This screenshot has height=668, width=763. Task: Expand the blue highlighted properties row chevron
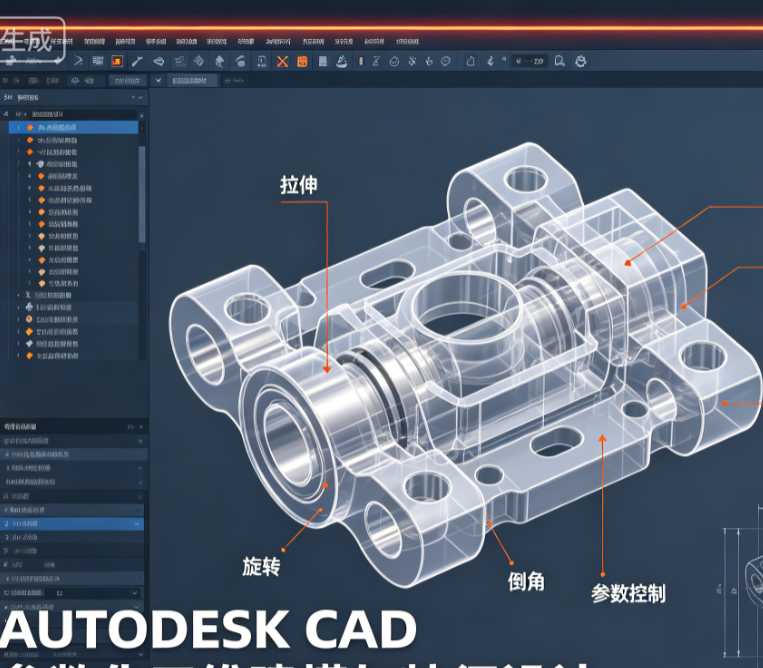137,524
